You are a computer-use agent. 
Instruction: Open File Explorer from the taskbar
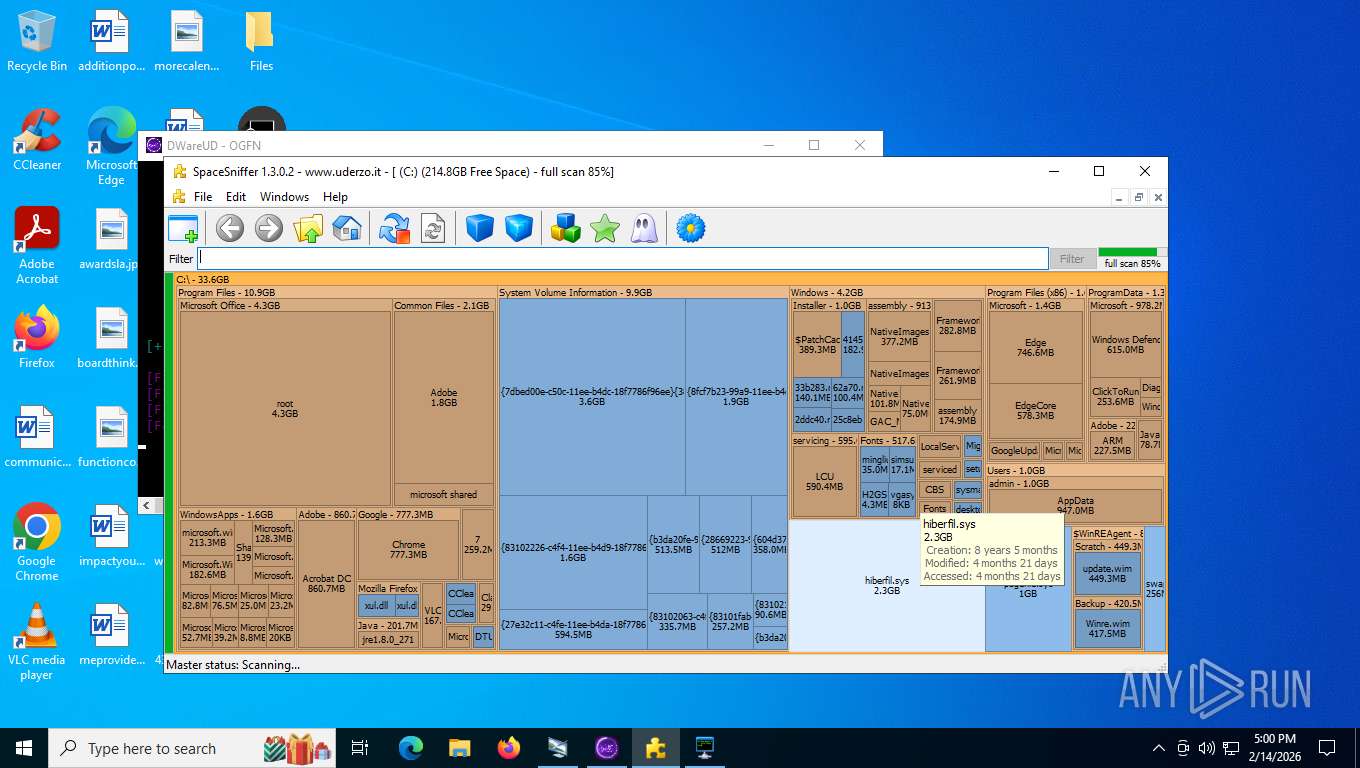[459, 748]
